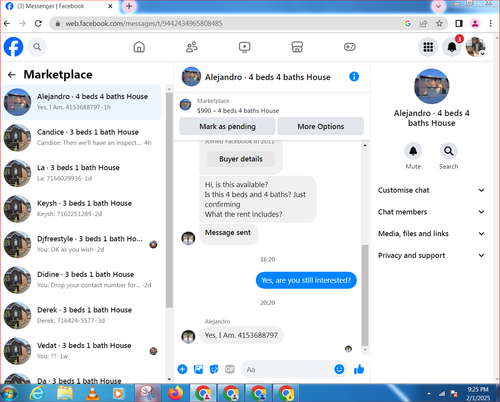The image size is (500, 402).
Task: Open the Chrome side panel icon
Action: coord(459,23)
